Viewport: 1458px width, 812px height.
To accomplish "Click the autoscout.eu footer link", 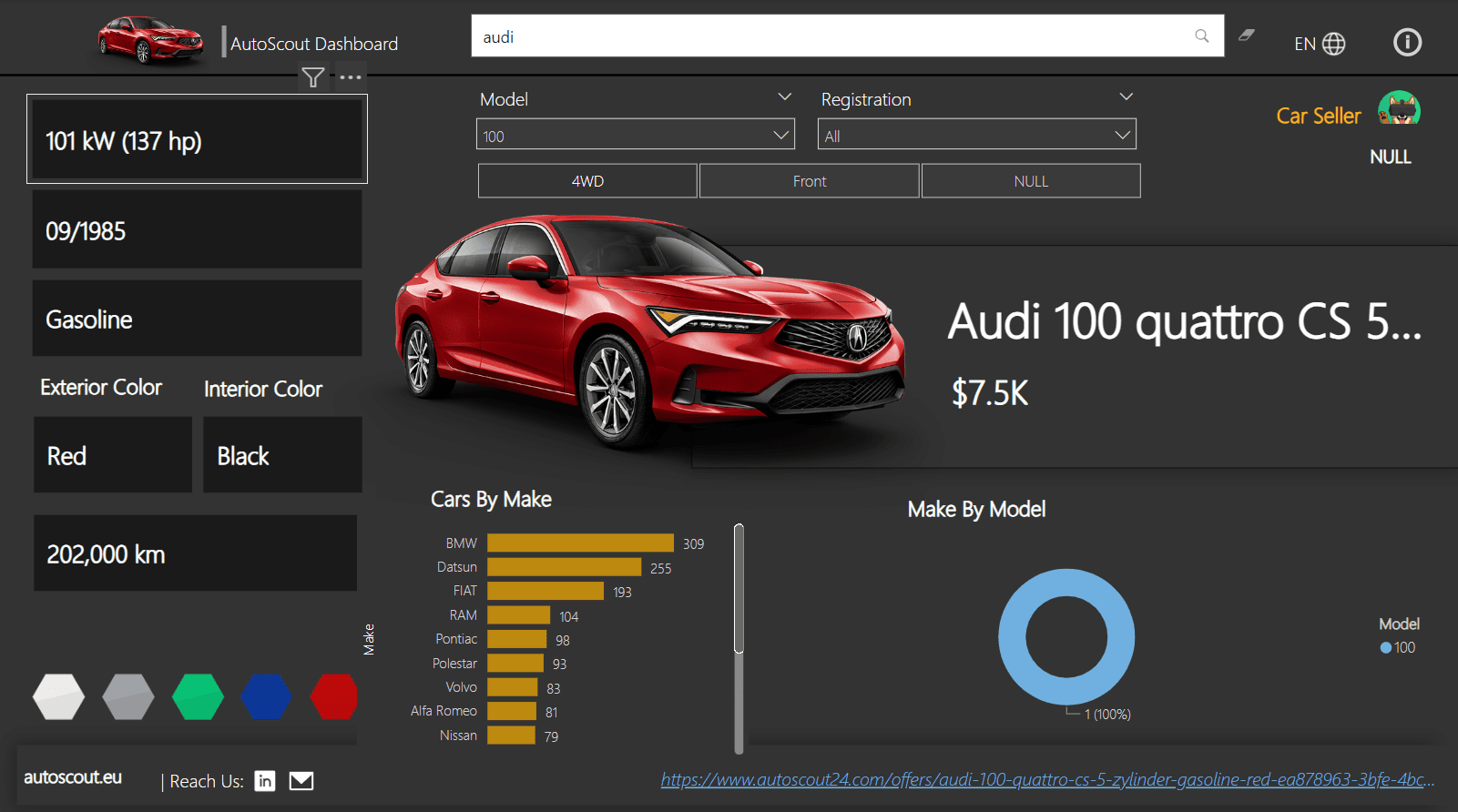I will 73,777.
